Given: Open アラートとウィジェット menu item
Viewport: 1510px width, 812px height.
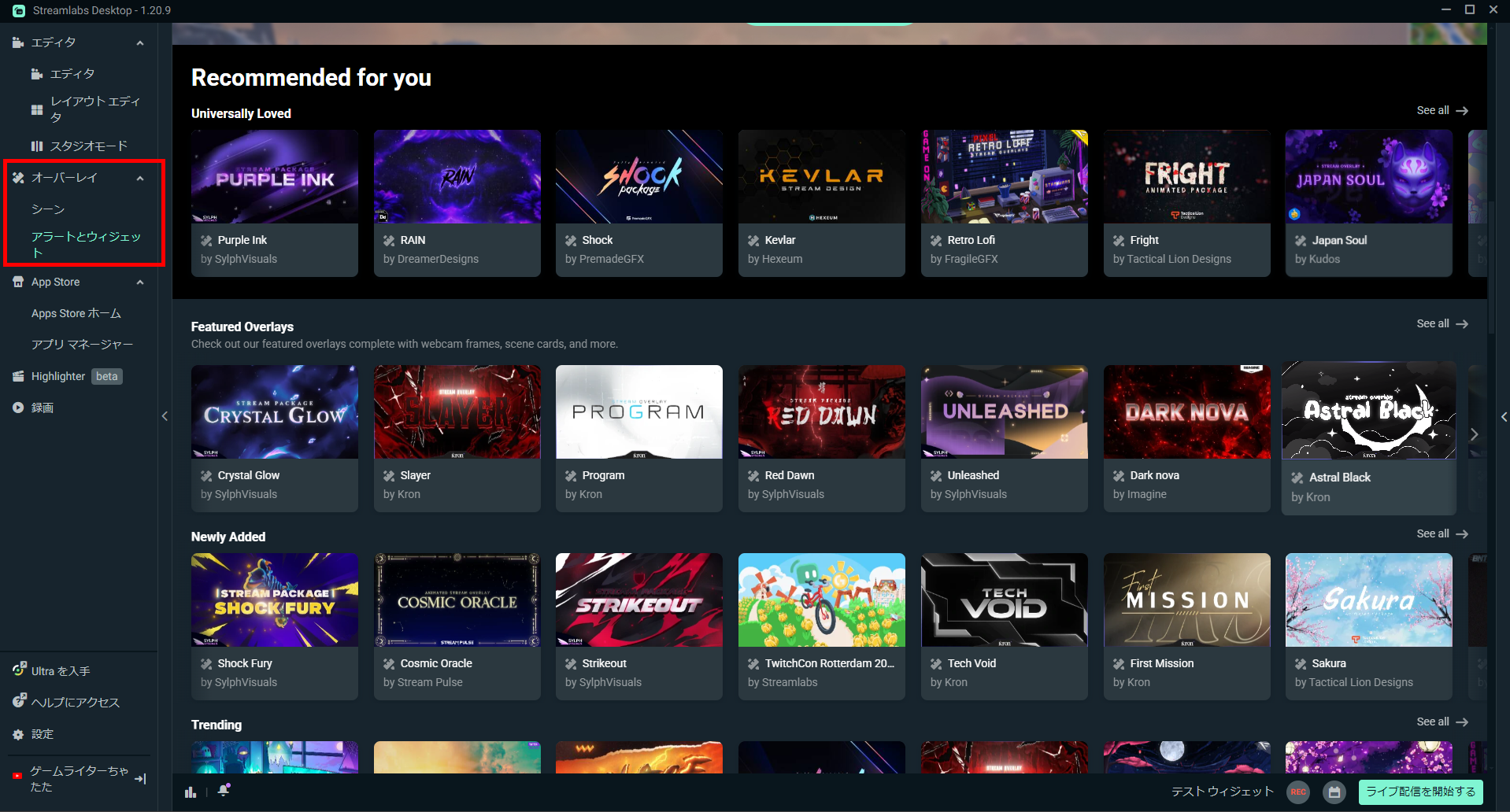Looking at the screenshot, I should coord(87,245).
